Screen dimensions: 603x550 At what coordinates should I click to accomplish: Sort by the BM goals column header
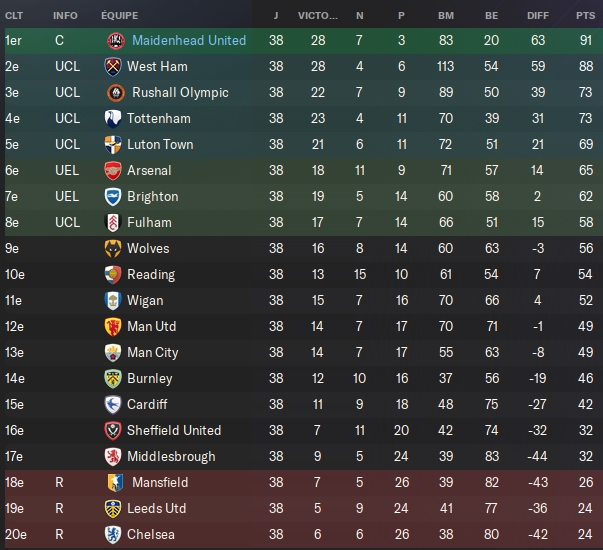(x=444, y=16)
